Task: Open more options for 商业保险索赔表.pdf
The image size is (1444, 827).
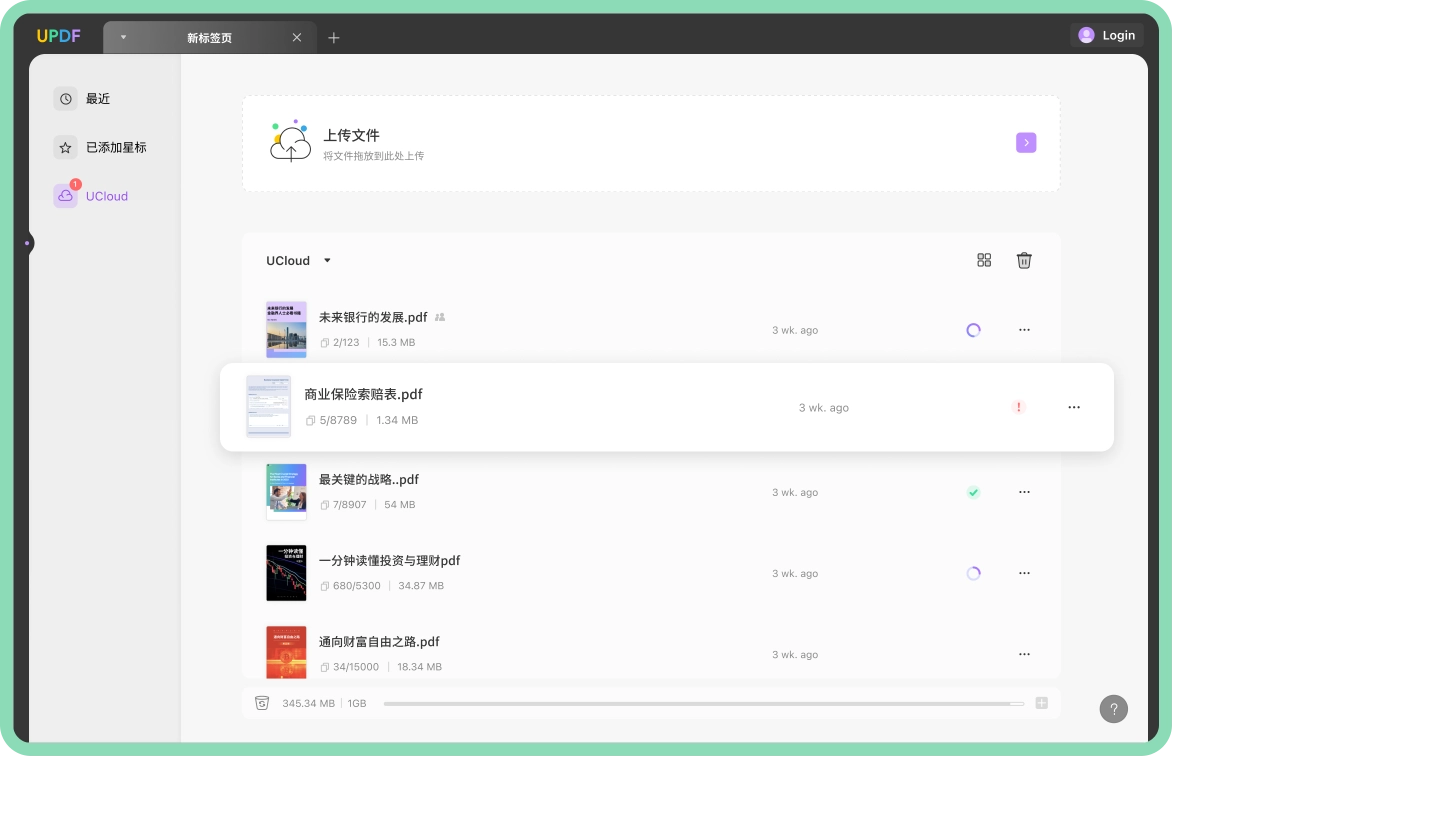Action: (1074, 407)
